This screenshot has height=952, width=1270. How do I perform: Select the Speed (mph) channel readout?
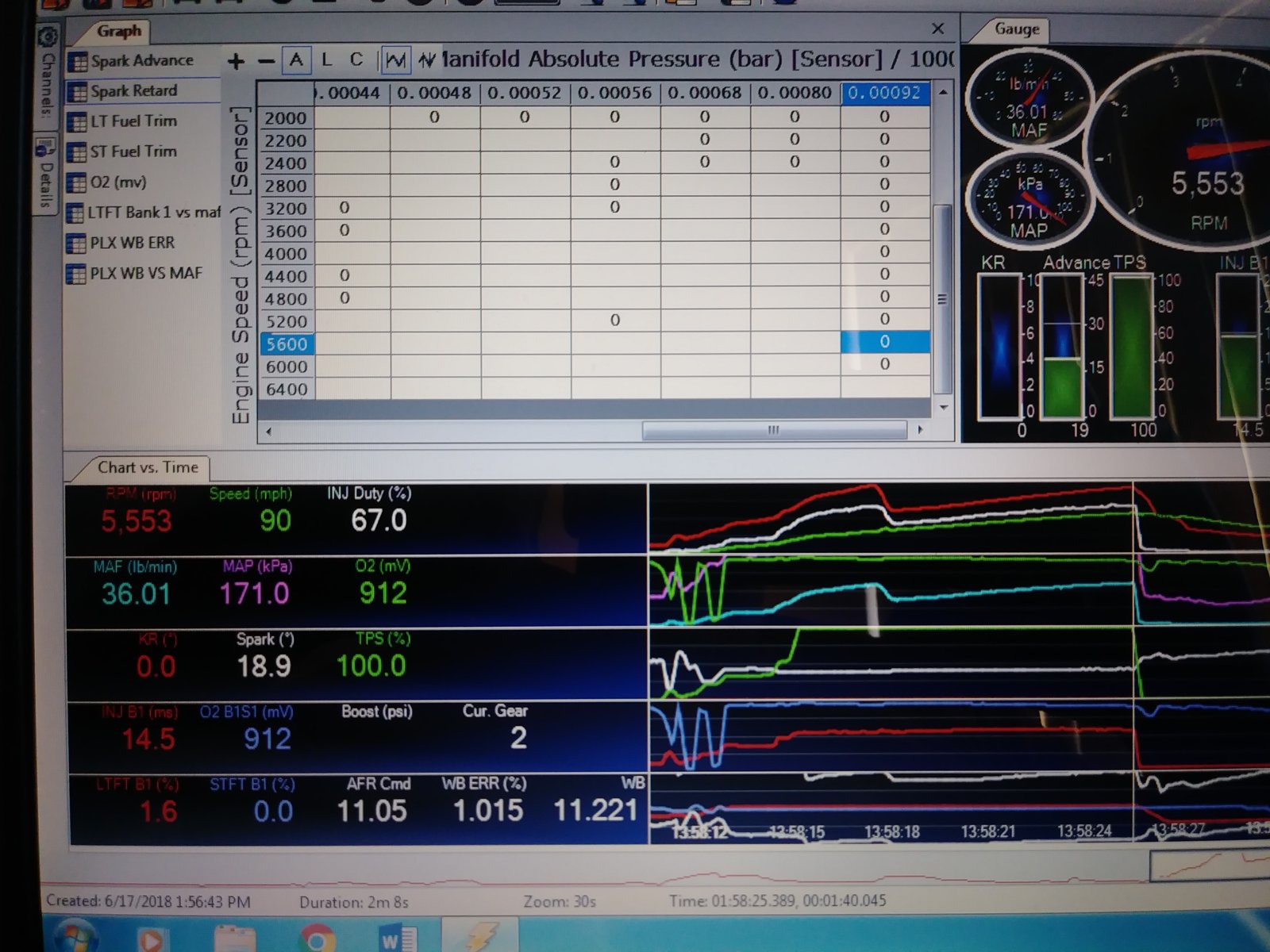252,512
